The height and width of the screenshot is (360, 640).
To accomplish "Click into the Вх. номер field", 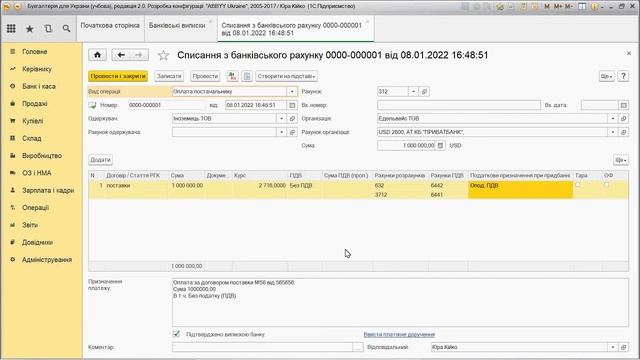I will [459, 105].
